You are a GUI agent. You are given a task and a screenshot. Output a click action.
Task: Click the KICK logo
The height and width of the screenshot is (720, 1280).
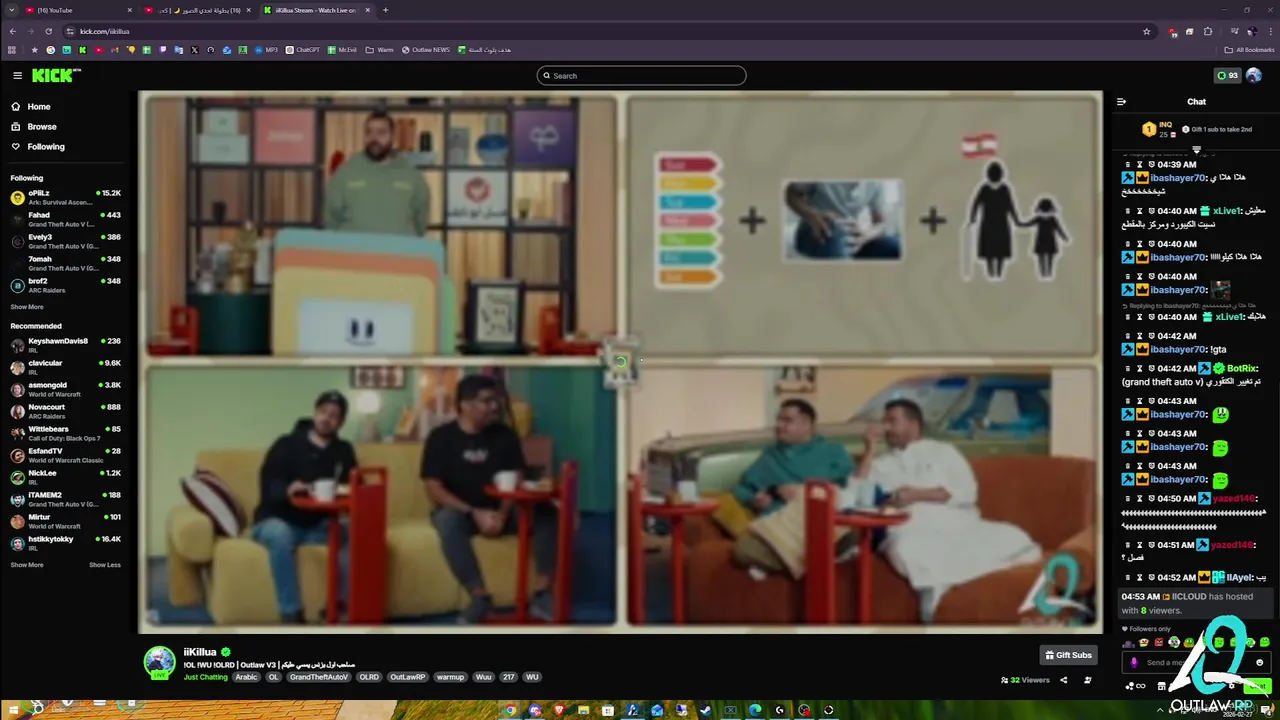(x=56, y=75)
